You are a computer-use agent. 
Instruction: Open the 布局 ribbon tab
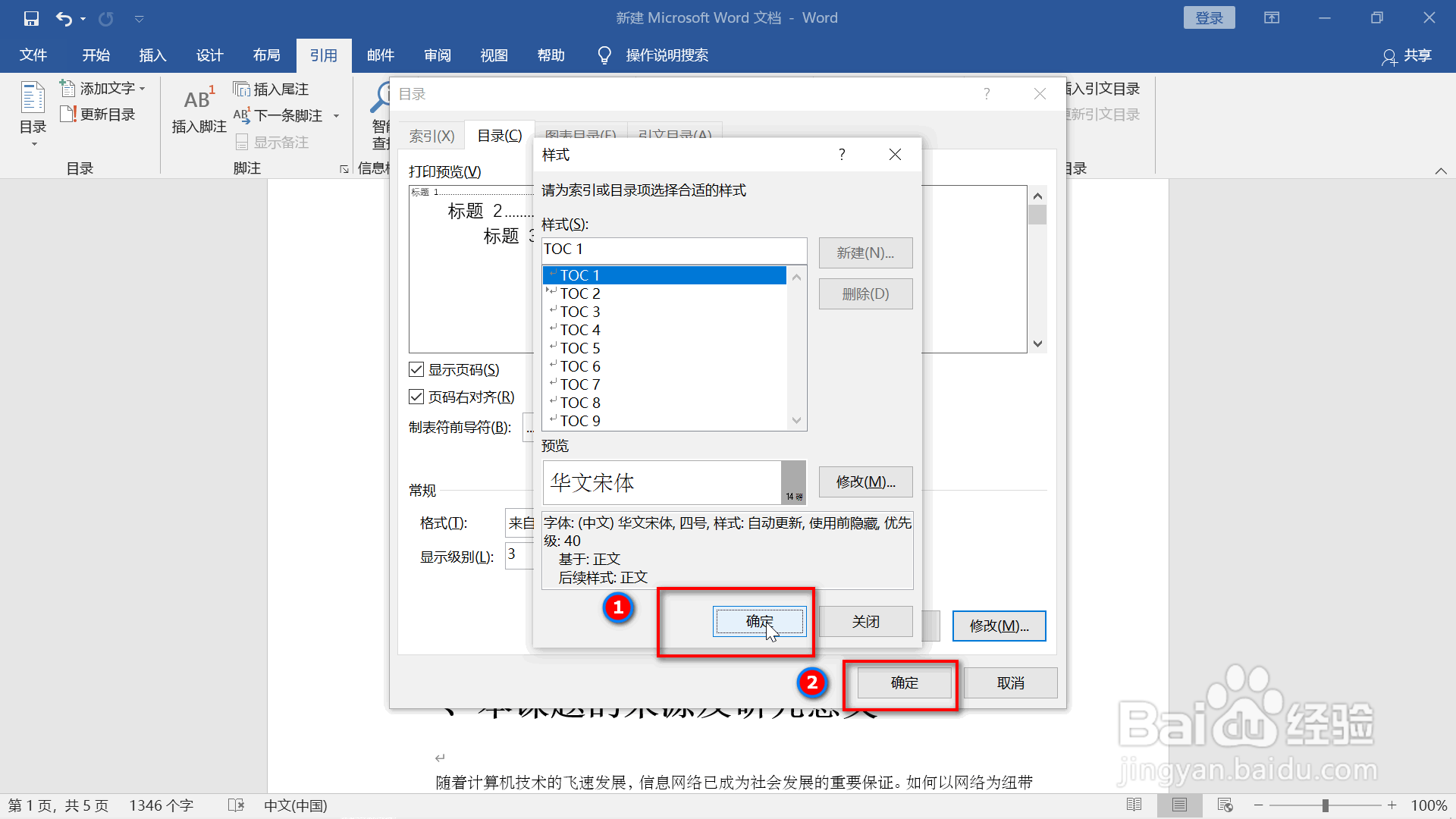click(266, 55)
